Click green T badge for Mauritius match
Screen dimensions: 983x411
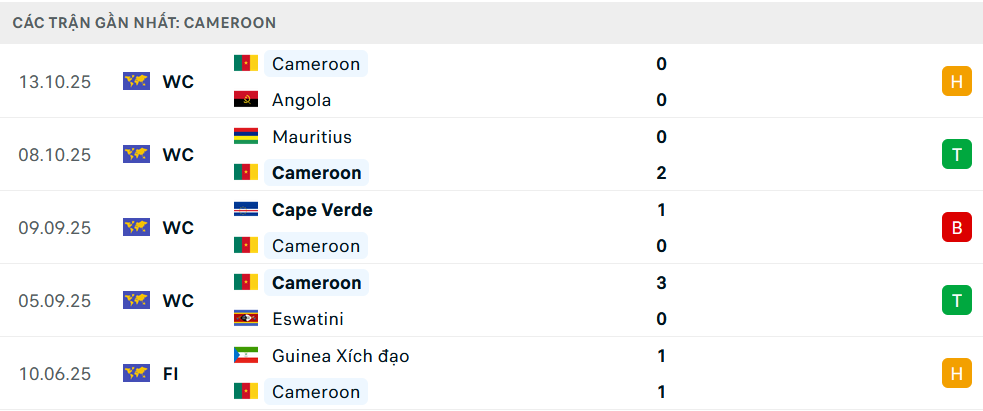pos(956,155)
